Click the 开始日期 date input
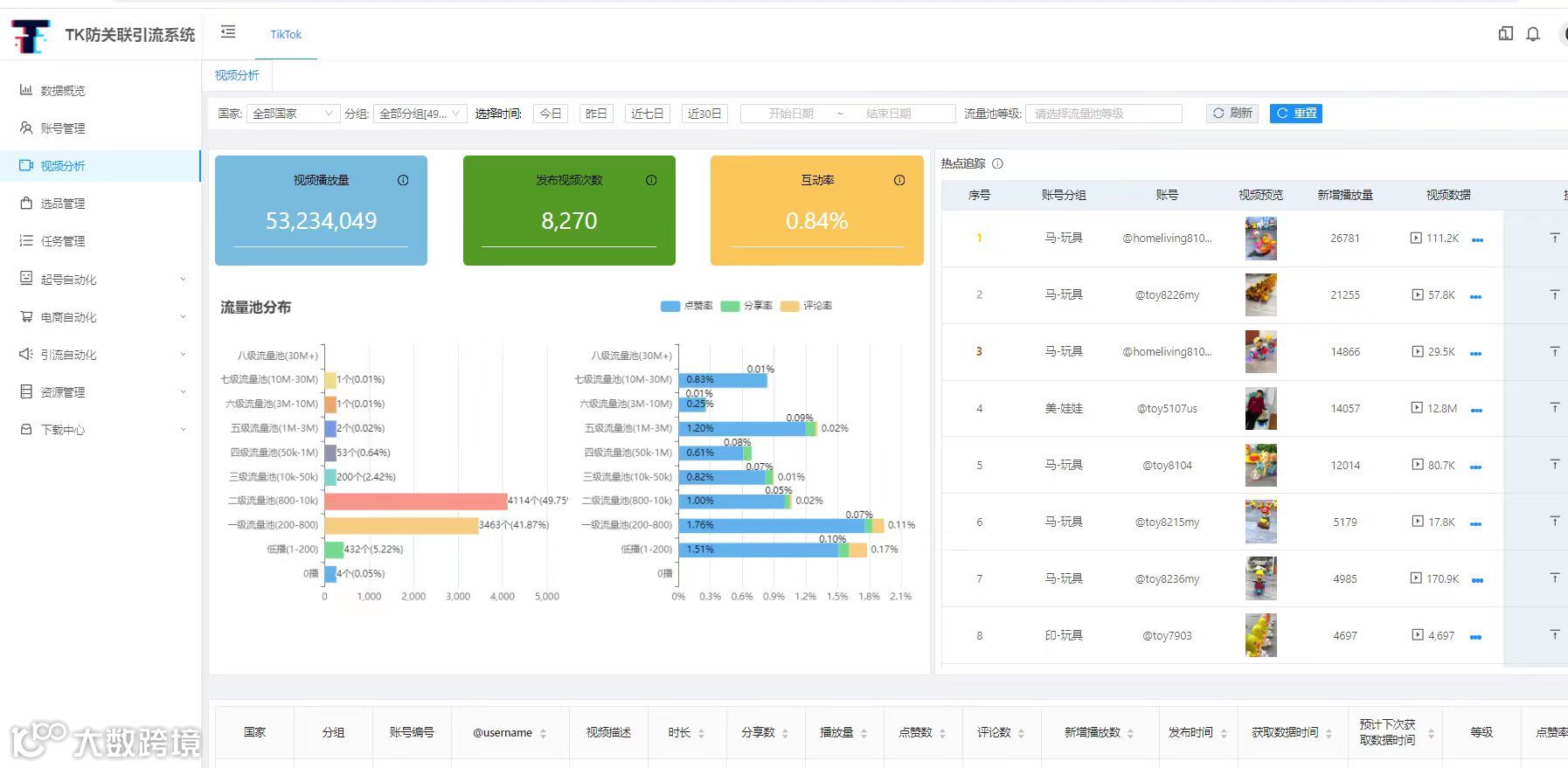The image size is (1568, 768). click(791, 114)
